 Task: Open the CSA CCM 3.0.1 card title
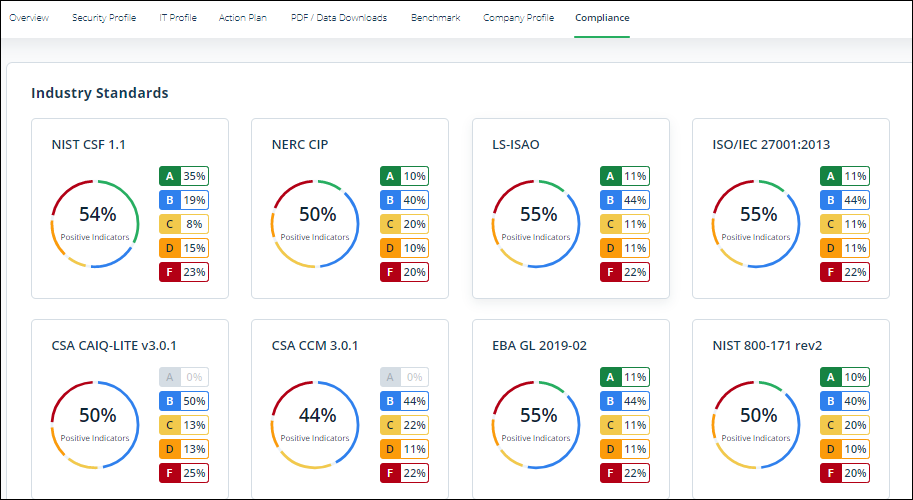[x=315, y=345]
